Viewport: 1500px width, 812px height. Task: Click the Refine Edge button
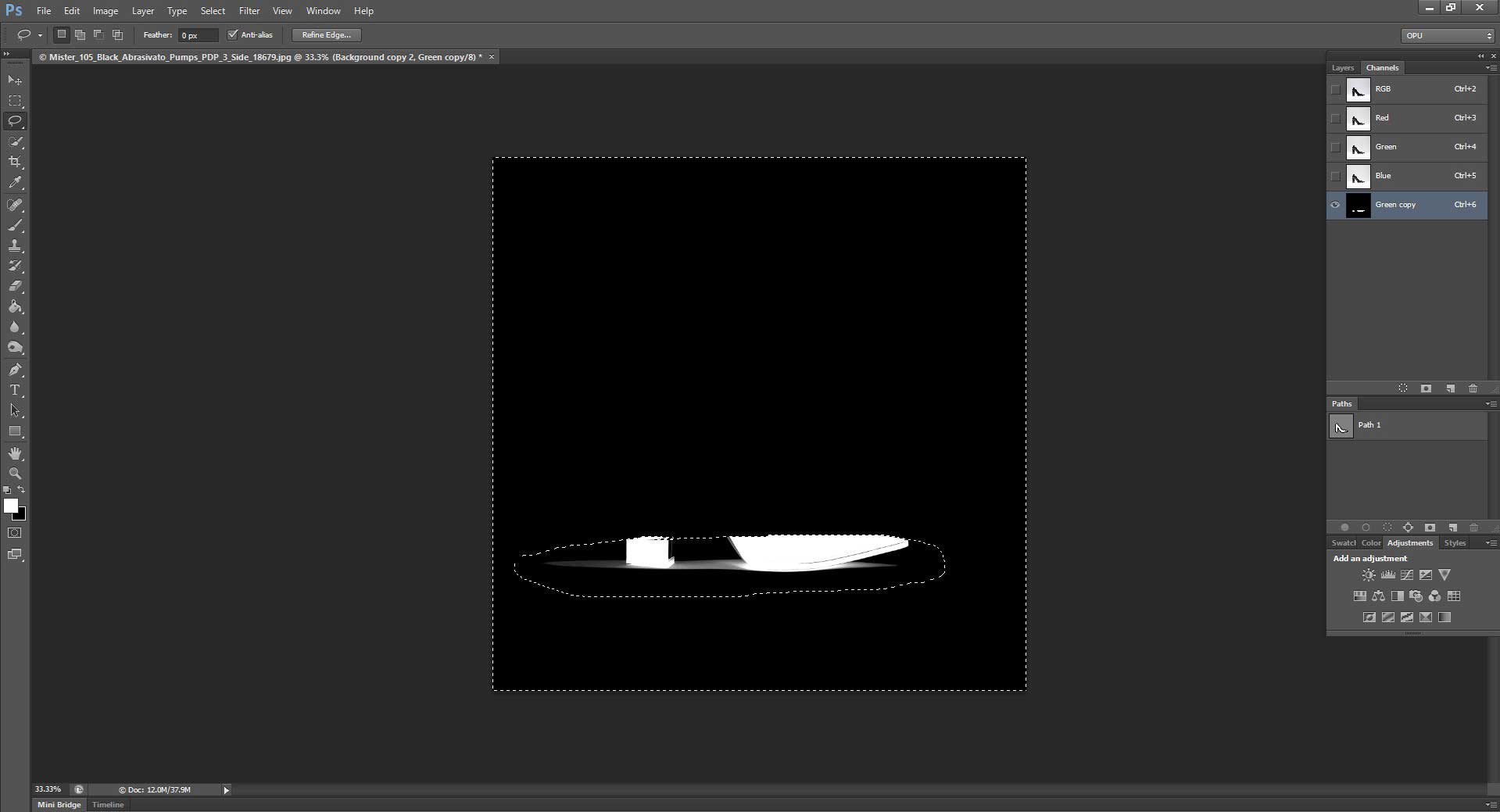pyautogui.click(x=324, y=34)
